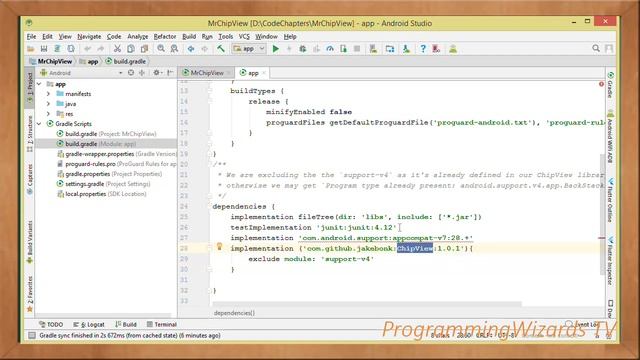
Task: Click the Cut scissors icon
Action: (117, 49)
